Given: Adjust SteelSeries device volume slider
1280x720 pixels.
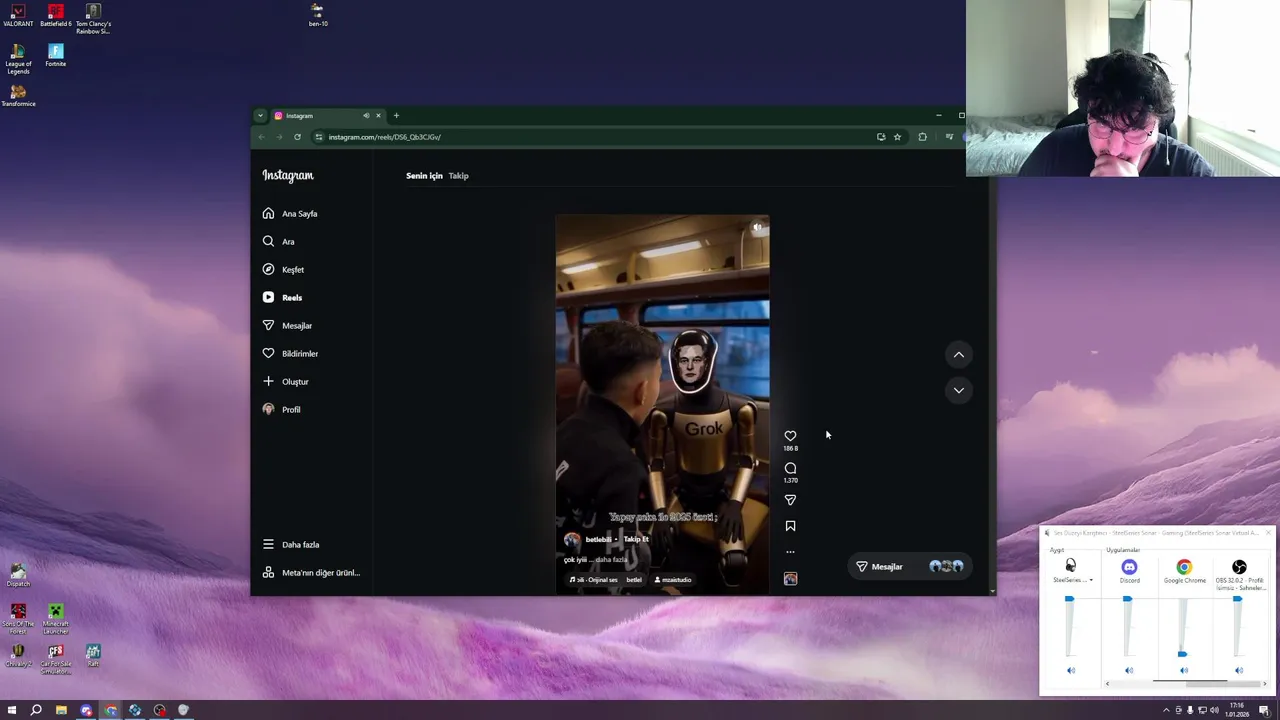Looking at the screenshot, I should 1069,599.
